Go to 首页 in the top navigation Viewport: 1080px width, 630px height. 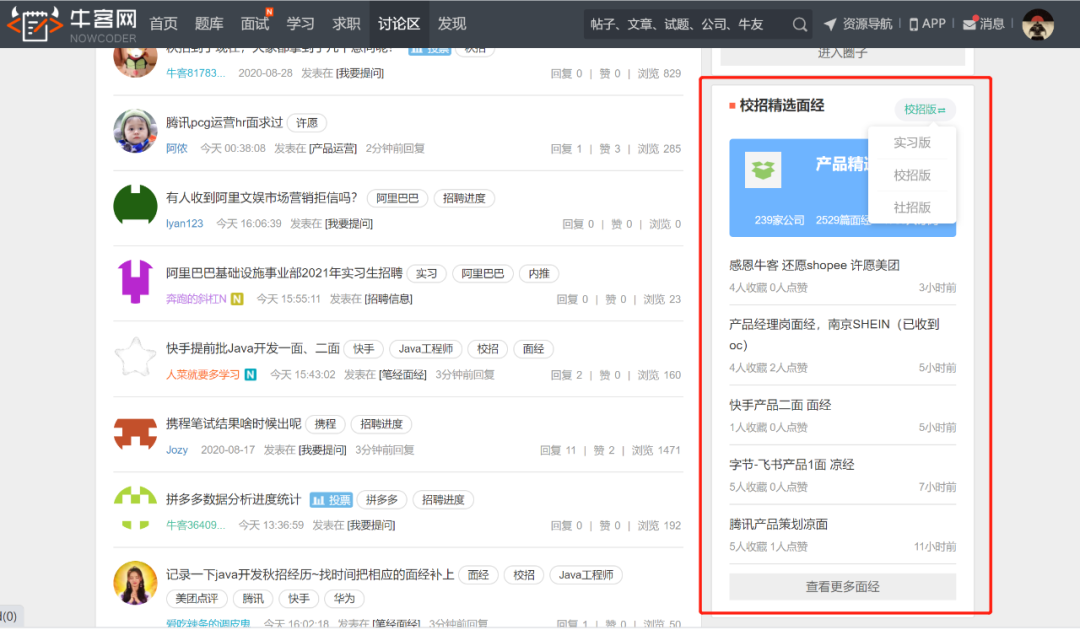pyautogui.click(x=163, y=24)
